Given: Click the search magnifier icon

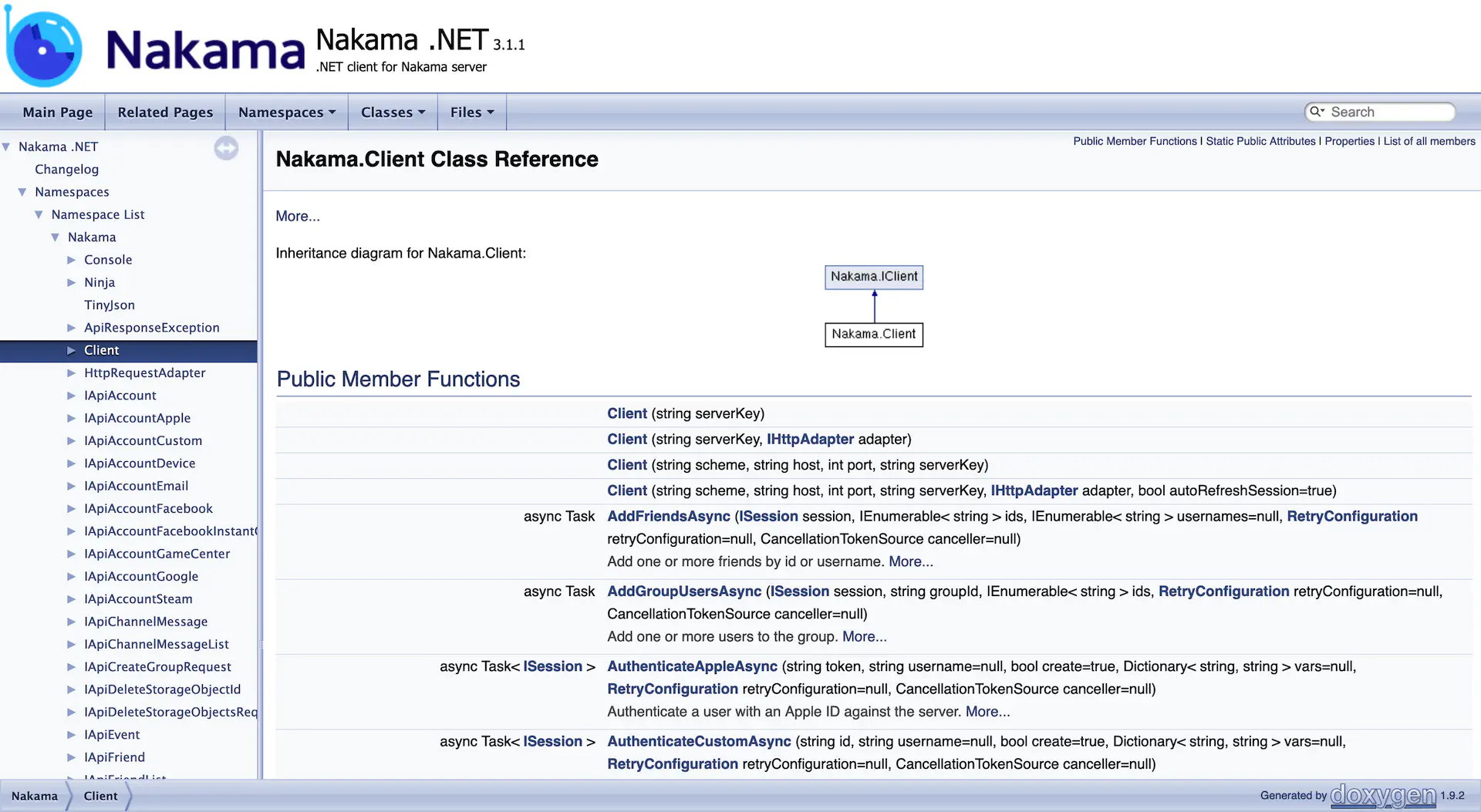Looking at the screenshot, I should [1317, 112].
